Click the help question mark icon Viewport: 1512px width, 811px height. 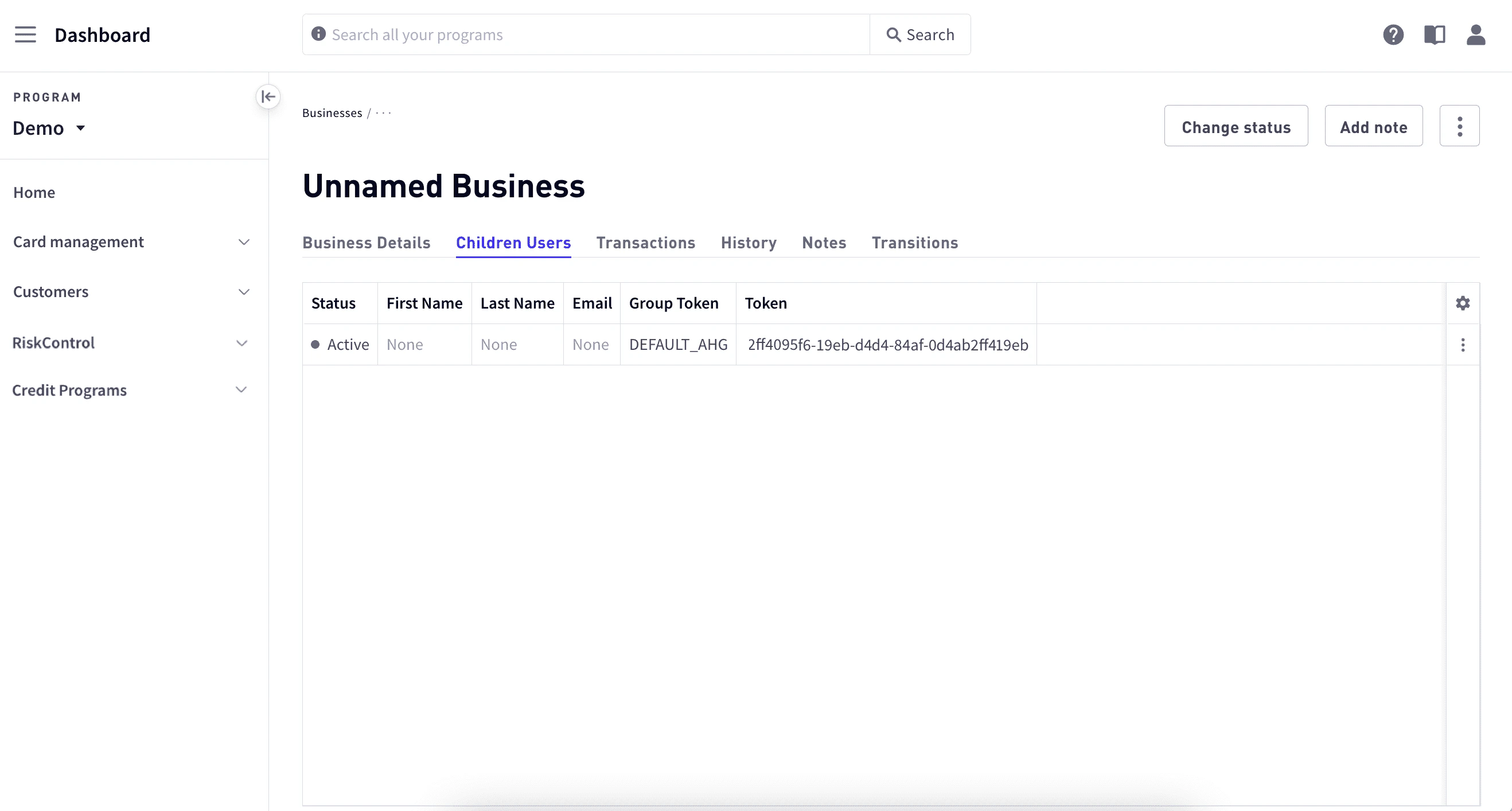click(1393, 34)
